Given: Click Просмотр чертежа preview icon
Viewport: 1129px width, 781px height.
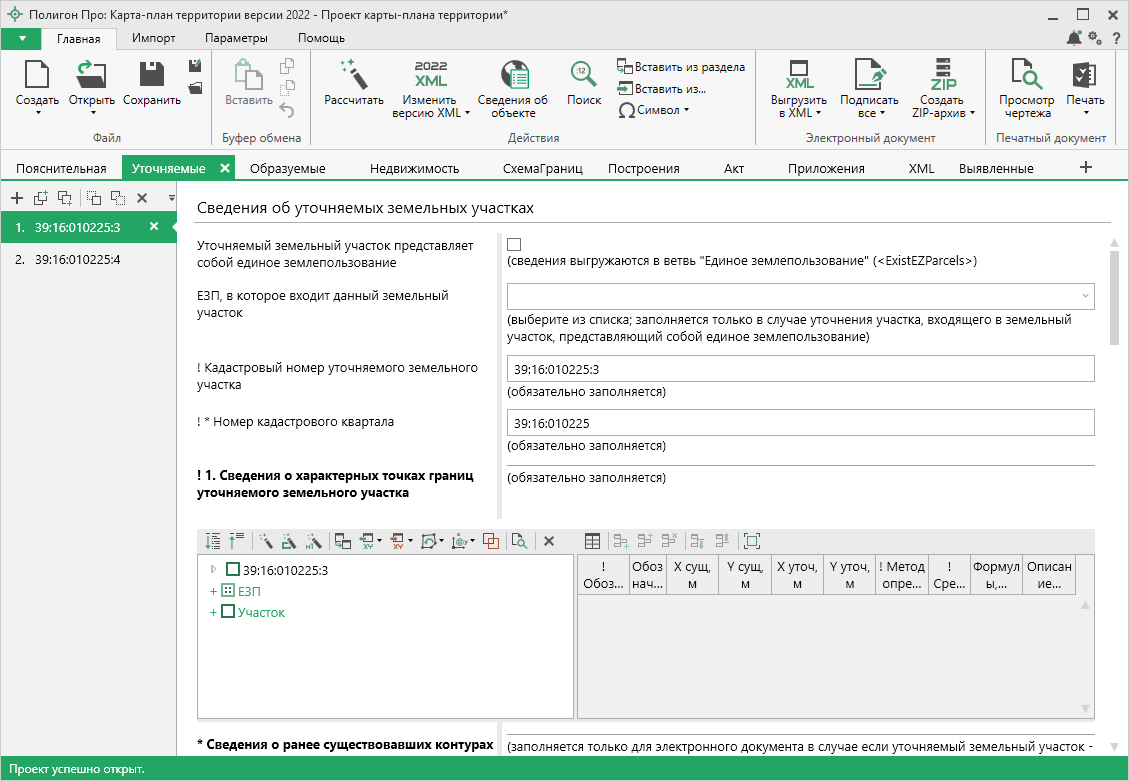Looking at the screenshot, I should pos(1026,75).
